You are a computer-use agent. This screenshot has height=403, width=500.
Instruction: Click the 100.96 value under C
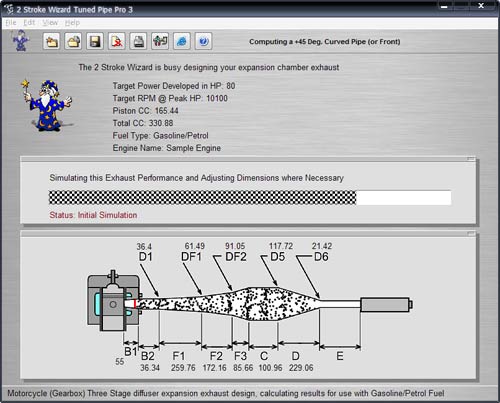tap(270, 368)
